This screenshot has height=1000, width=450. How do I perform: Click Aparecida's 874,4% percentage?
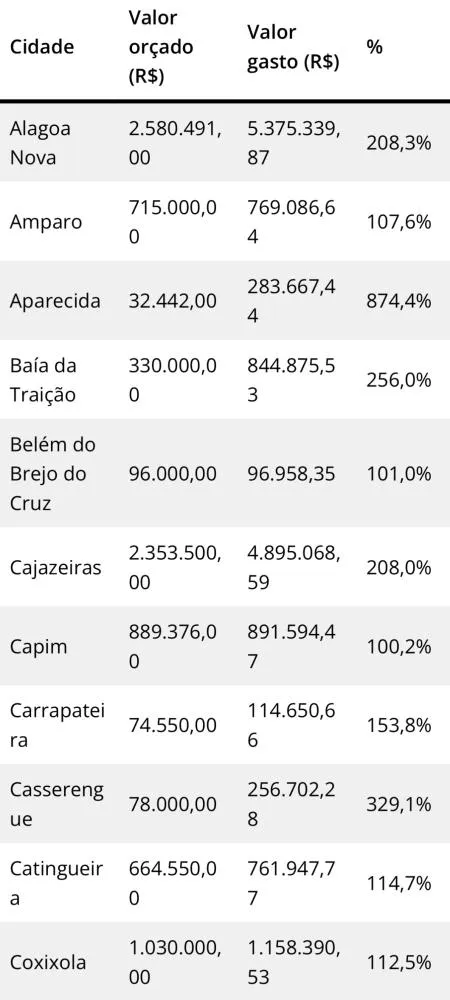pos(399,300)
